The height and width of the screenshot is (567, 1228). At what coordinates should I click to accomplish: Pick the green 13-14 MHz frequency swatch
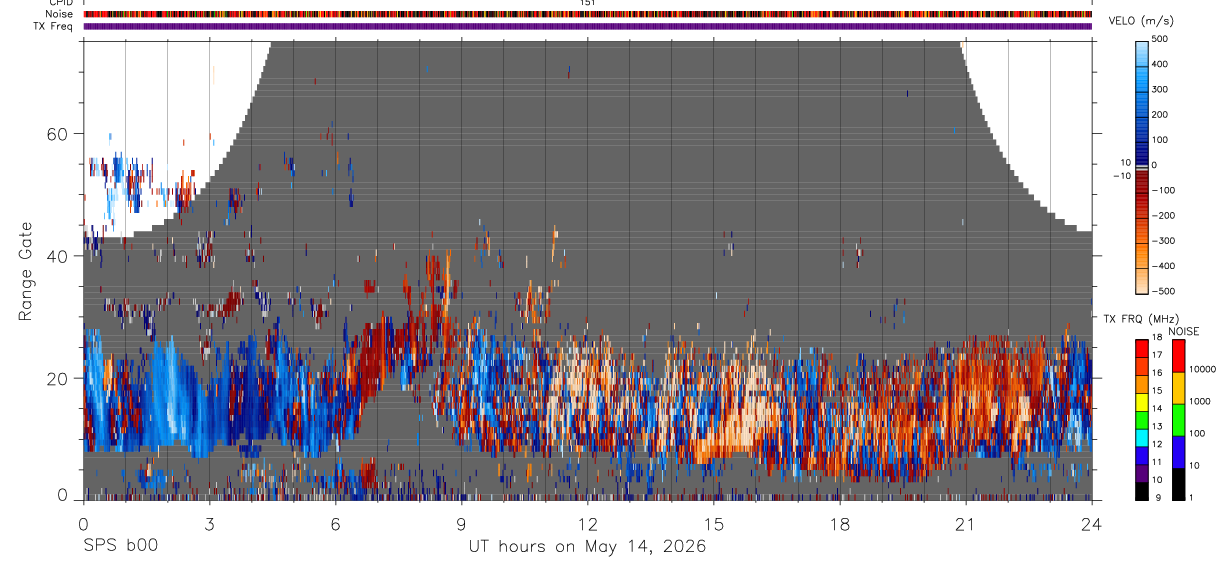tap(1143, 420)
